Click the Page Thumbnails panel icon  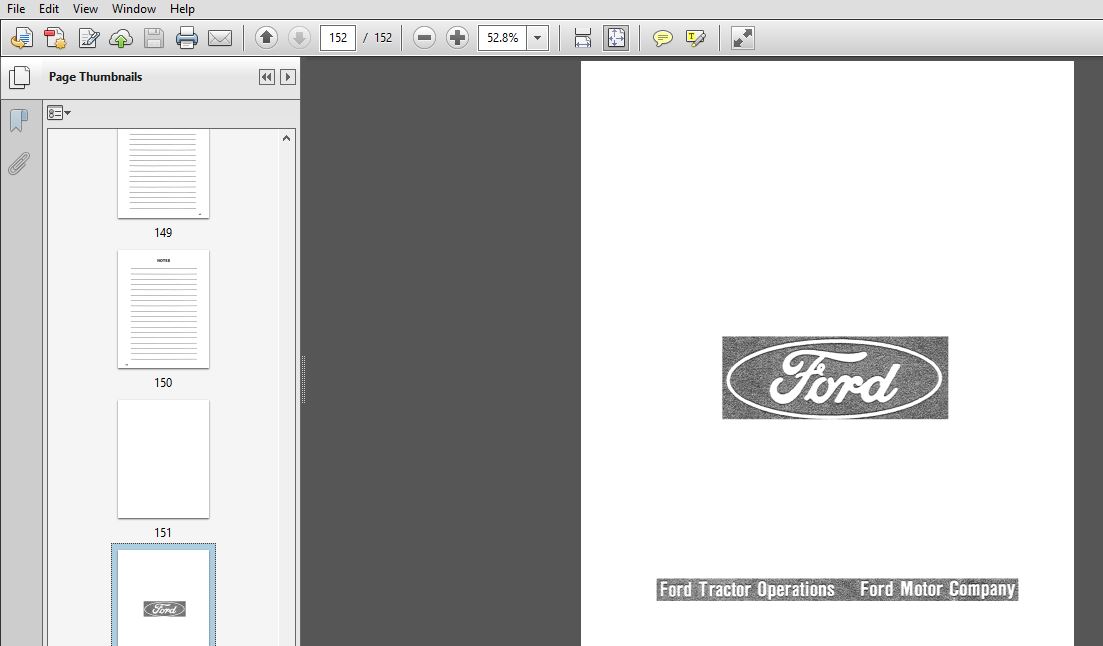pos(20,77)
